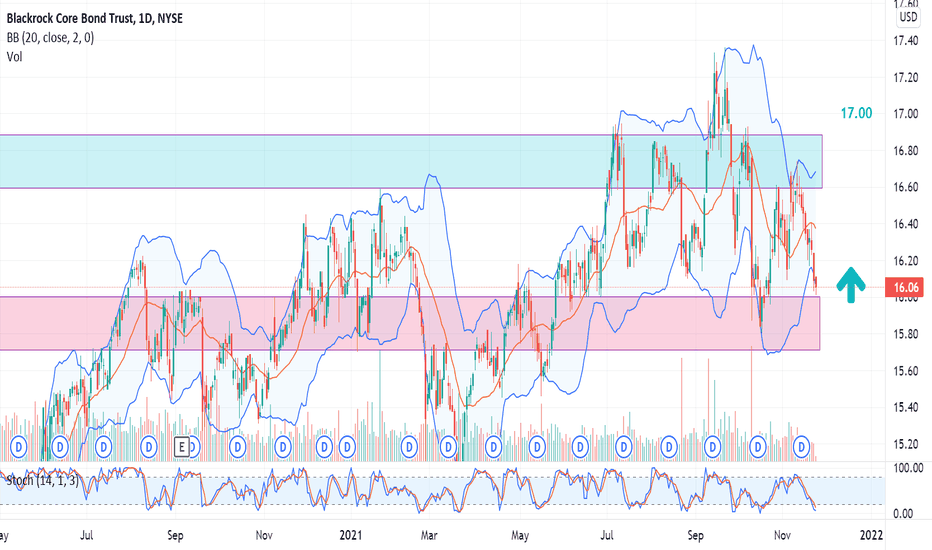Click the 16.80 price axis label

(906, 151)
